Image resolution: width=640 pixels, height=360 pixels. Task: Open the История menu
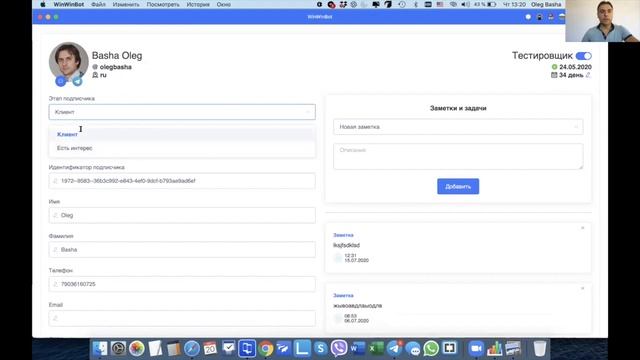(x=198, y=4)
